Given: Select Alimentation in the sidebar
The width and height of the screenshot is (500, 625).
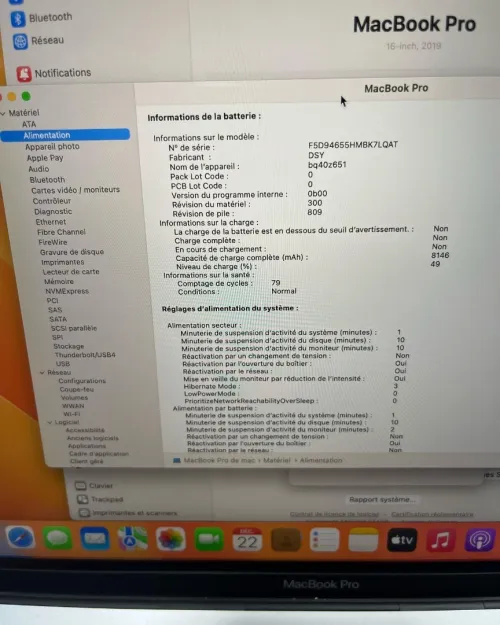Looking at the screenshot, I should point(65,135).
